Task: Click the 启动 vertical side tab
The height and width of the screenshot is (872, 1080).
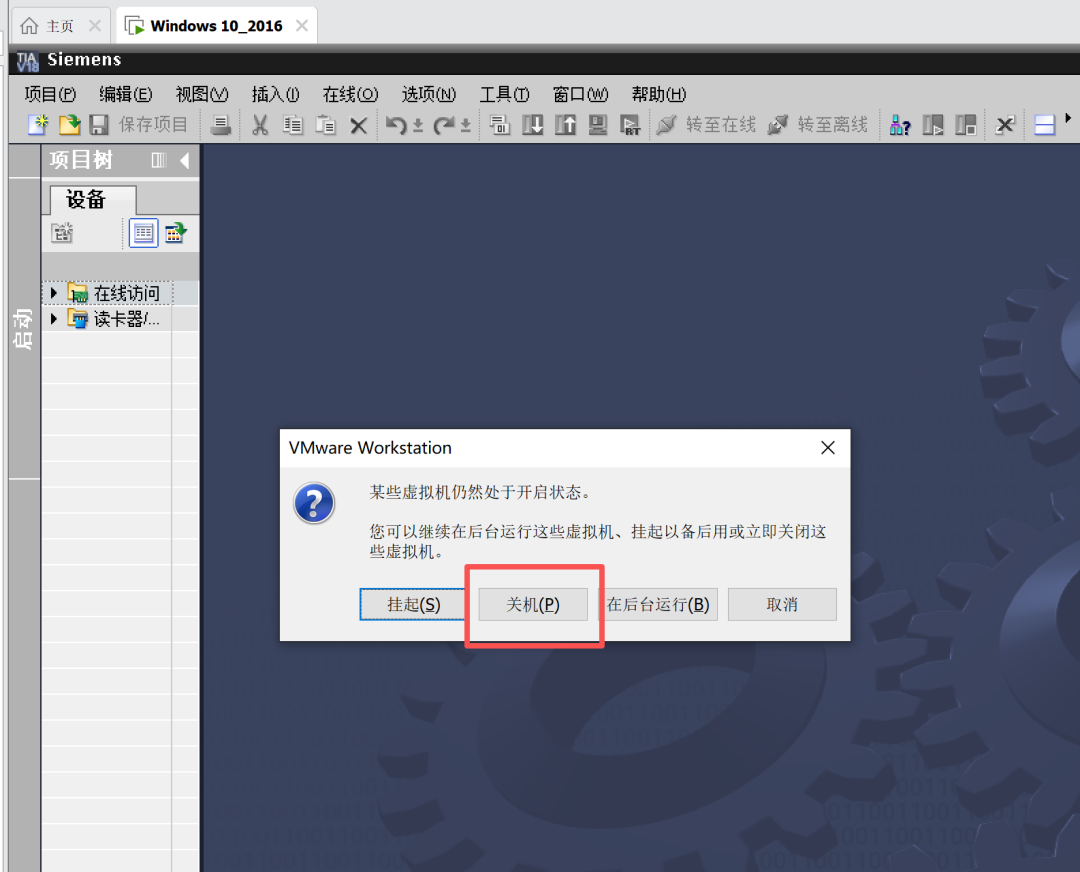Action: point(23,329)
